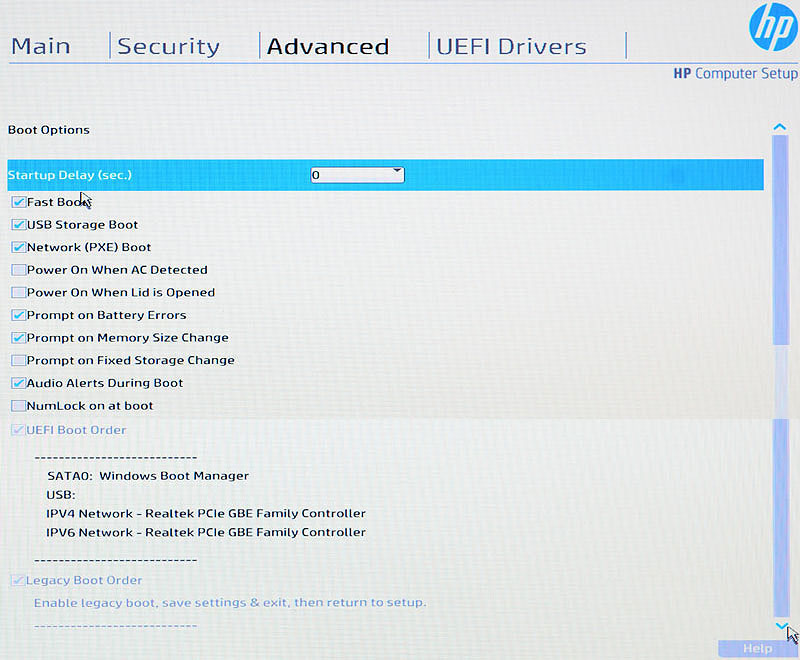Viewport: 800px width, 660px height.
Task: Enable Power On When AC Detected
Action: click(x=18, y=270)
